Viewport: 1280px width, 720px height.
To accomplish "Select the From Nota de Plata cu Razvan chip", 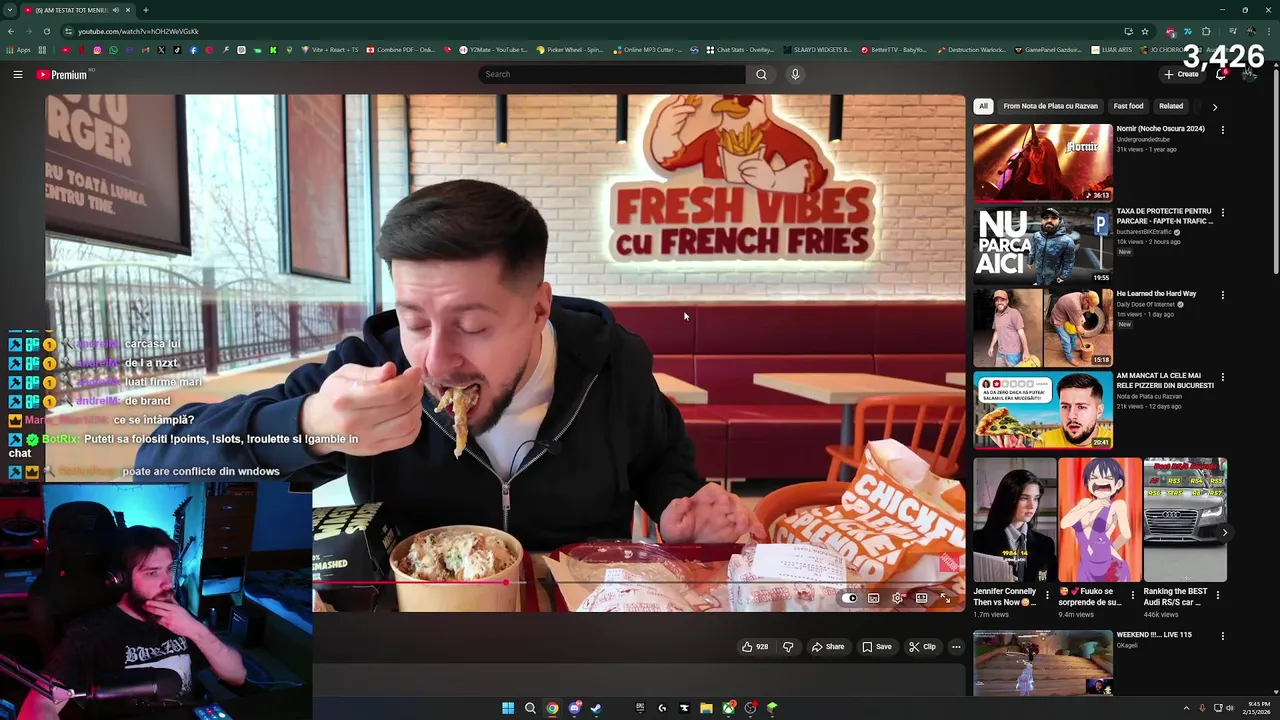I will [1050, 106].
